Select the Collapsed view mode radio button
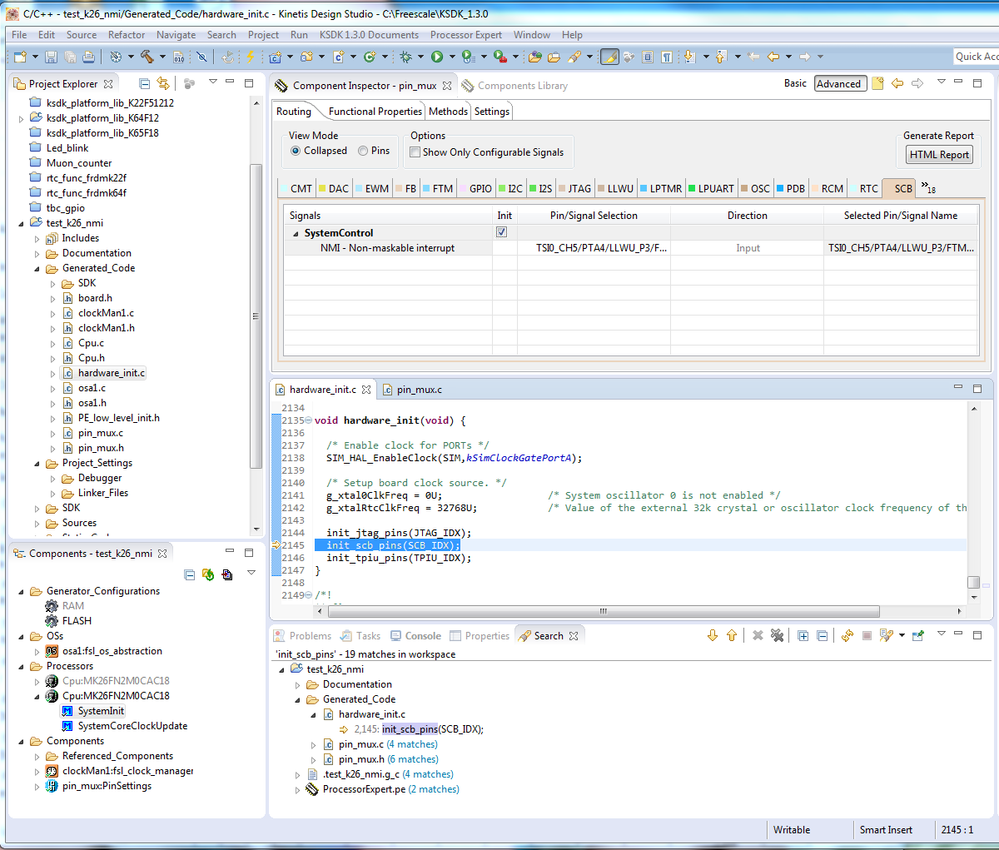Image resolution: width=999 pixels, height=850 pixels. (296, 152)
